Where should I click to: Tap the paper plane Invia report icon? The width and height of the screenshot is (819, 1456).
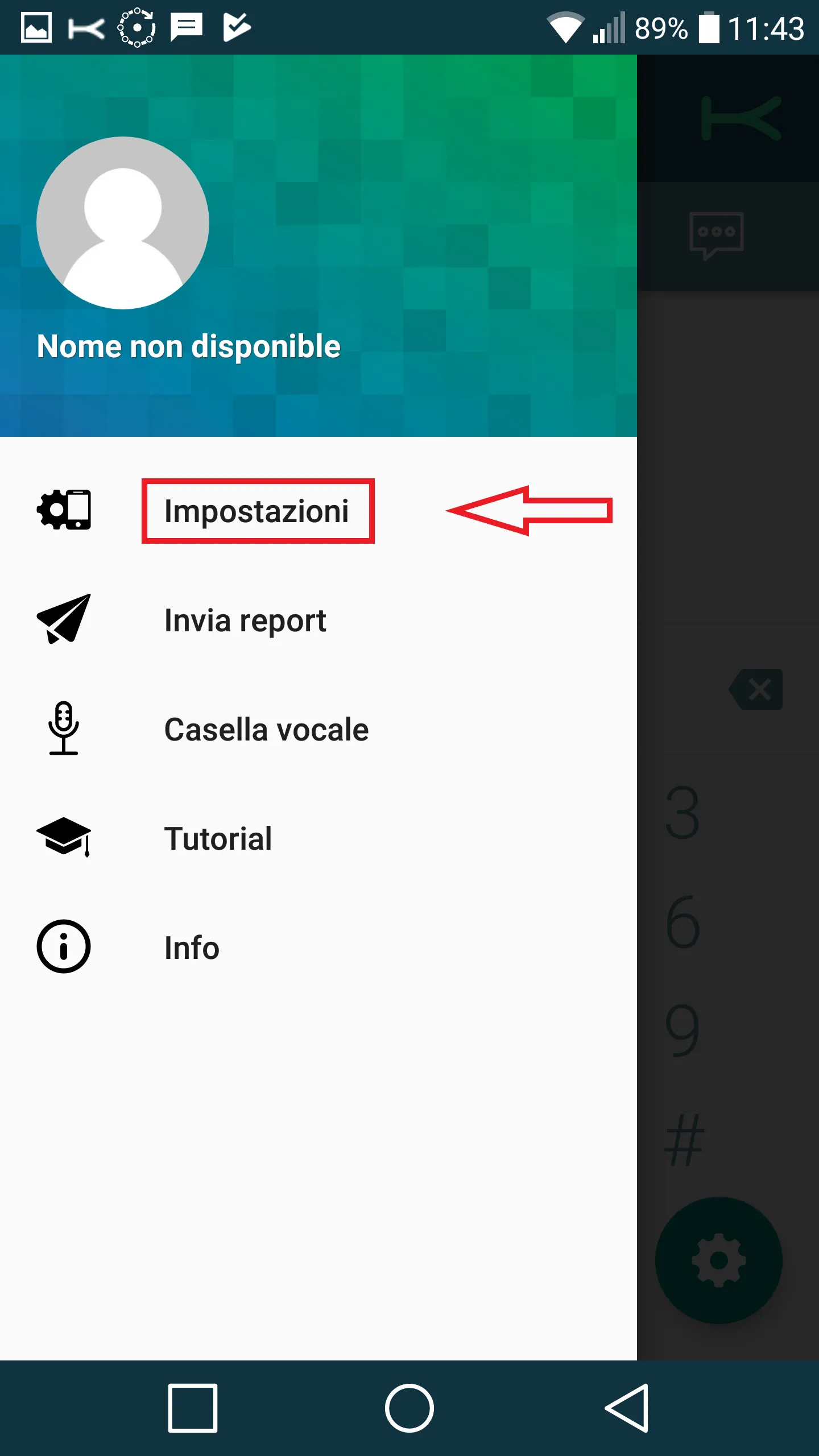tap(64, 619)
